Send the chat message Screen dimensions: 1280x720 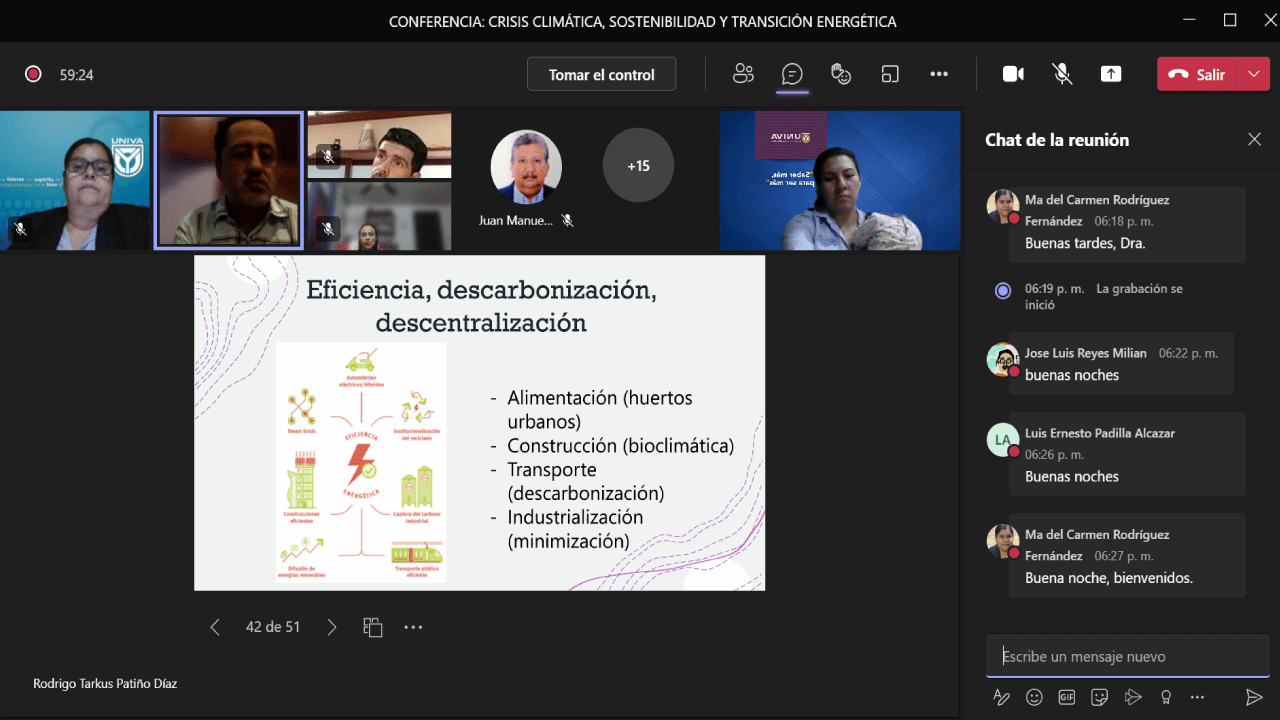click(x=1254, y=697)
